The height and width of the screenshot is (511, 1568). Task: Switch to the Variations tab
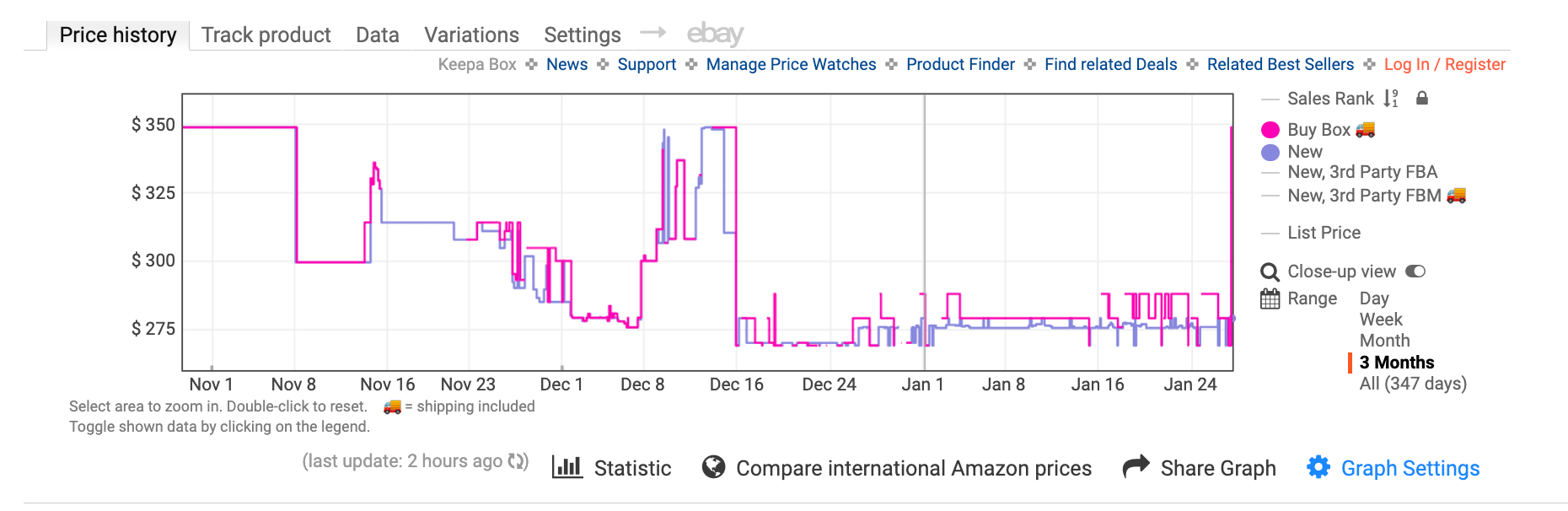pyautogui.click(x=471, y=35)
